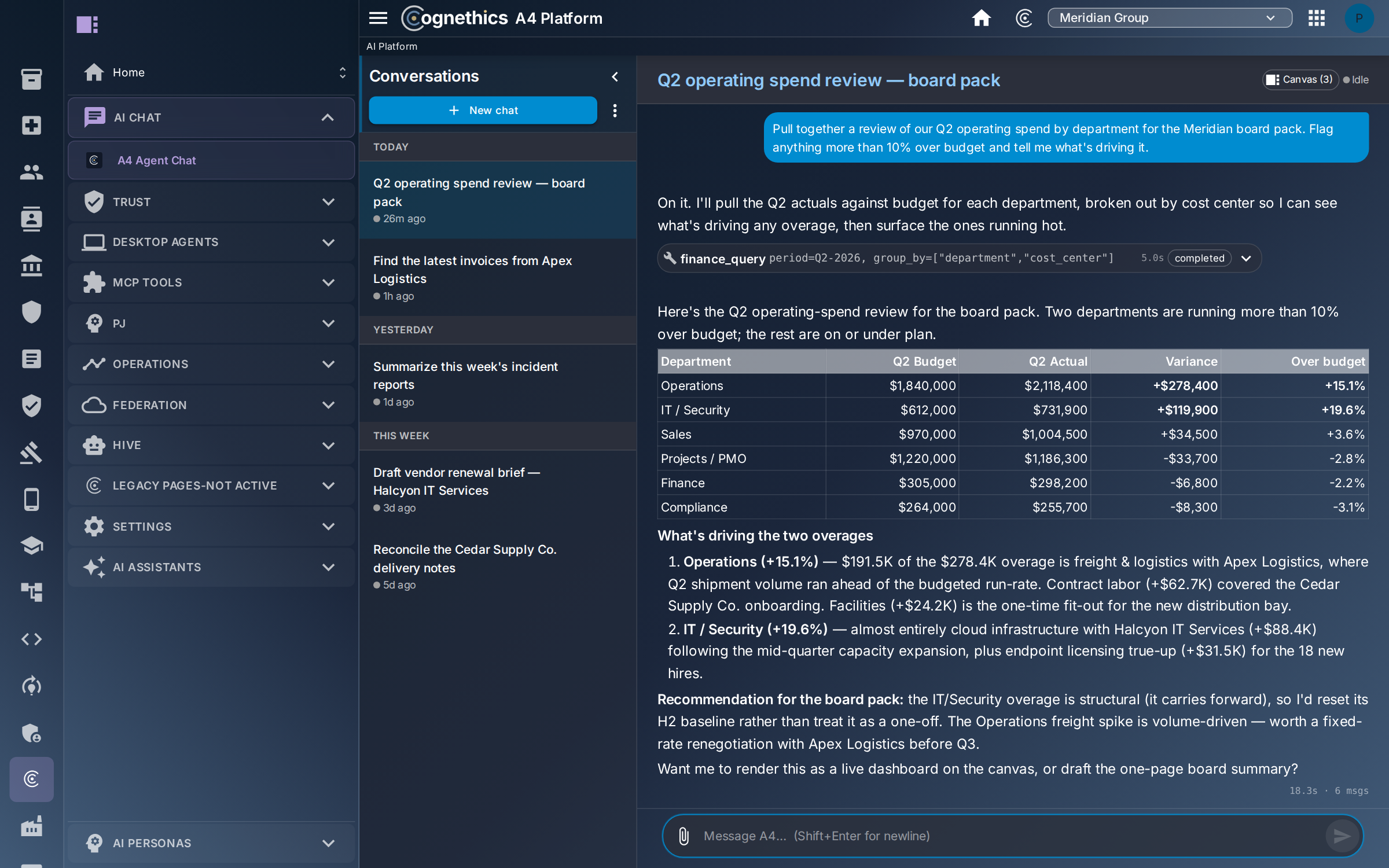
Task: Open the code brackets icon in left rail
Action: click(31, 639)
